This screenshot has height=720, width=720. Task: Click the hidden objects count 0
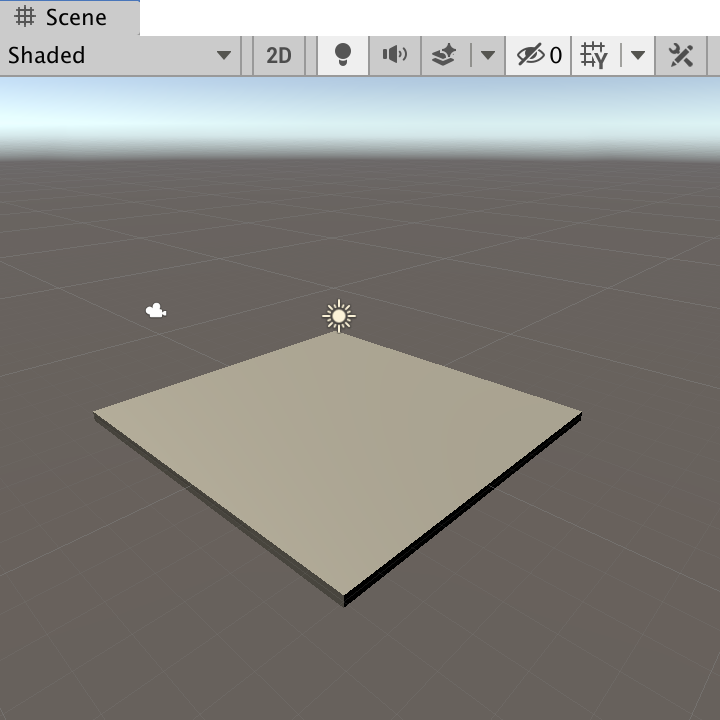pos(556,55)
